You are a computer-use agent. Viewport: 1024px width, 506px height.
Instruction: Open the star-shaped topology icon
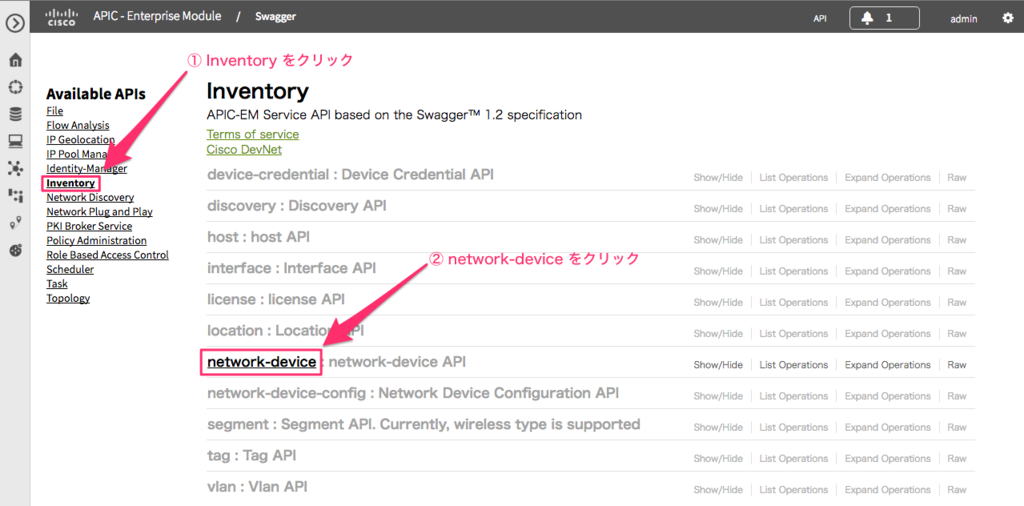(x=16, y=168)
